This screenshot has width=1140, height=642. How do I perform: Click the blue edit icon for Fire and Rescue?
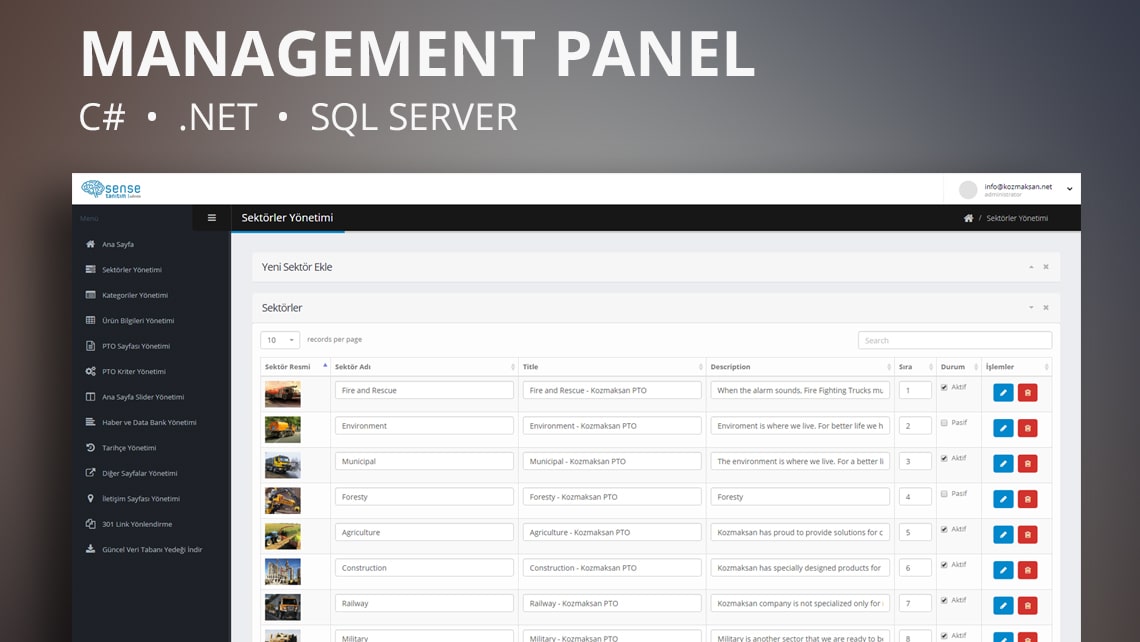coord(1003,393)
